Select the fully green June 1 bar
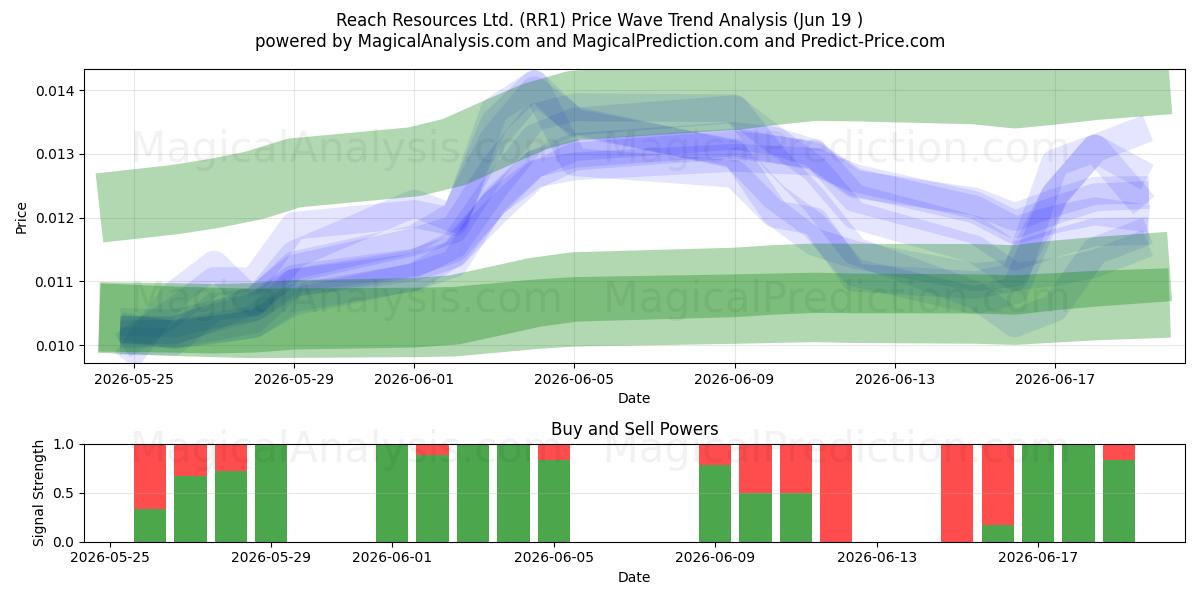Image resolution: width=1200 pixels, height=600 pixels. [392, 493]
